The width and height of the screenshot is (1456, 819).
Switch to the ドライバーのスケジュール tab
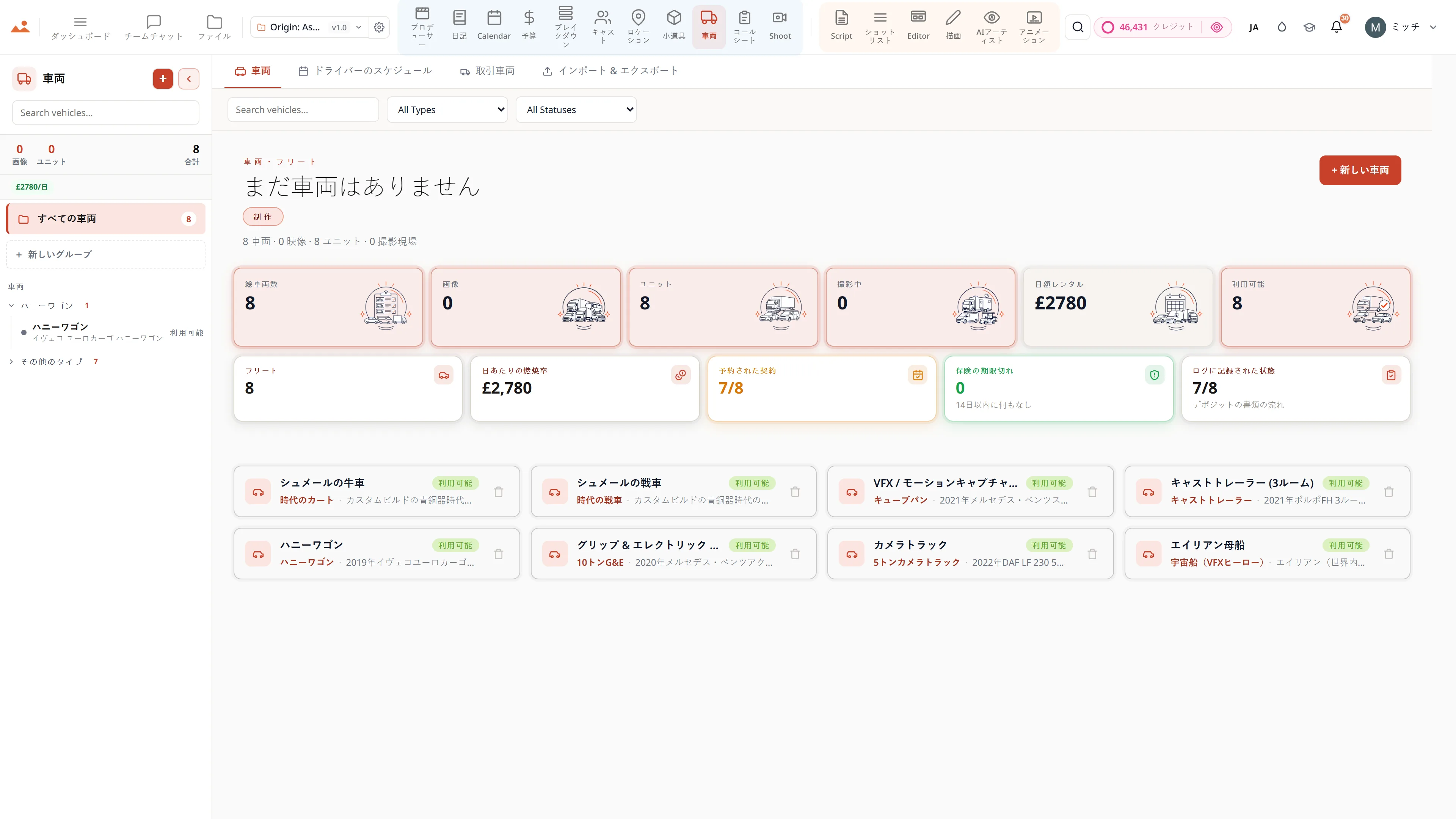coord(365,71)
